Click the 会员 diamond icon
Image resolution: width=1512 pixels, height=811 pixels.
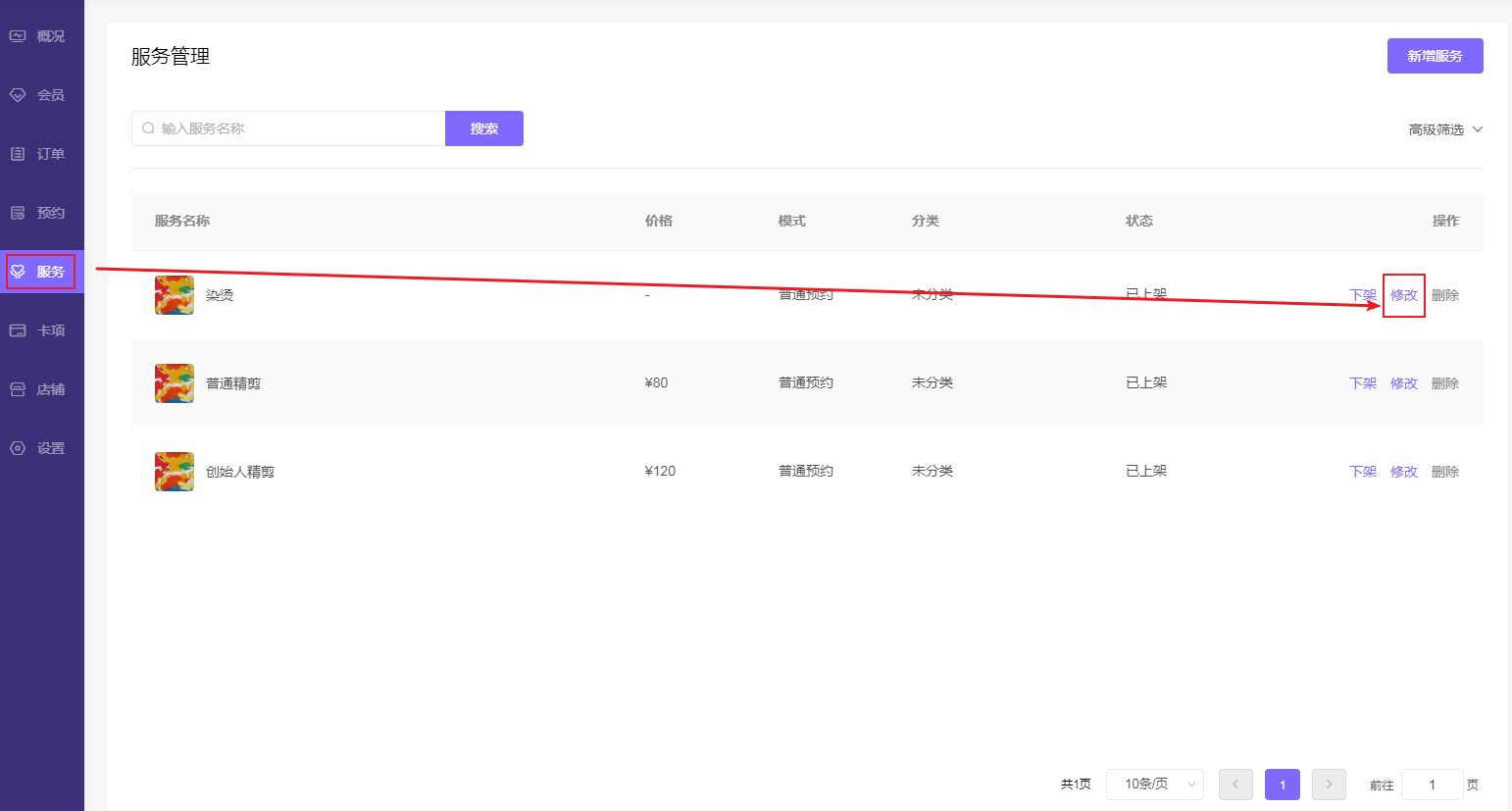click(18, 95)
